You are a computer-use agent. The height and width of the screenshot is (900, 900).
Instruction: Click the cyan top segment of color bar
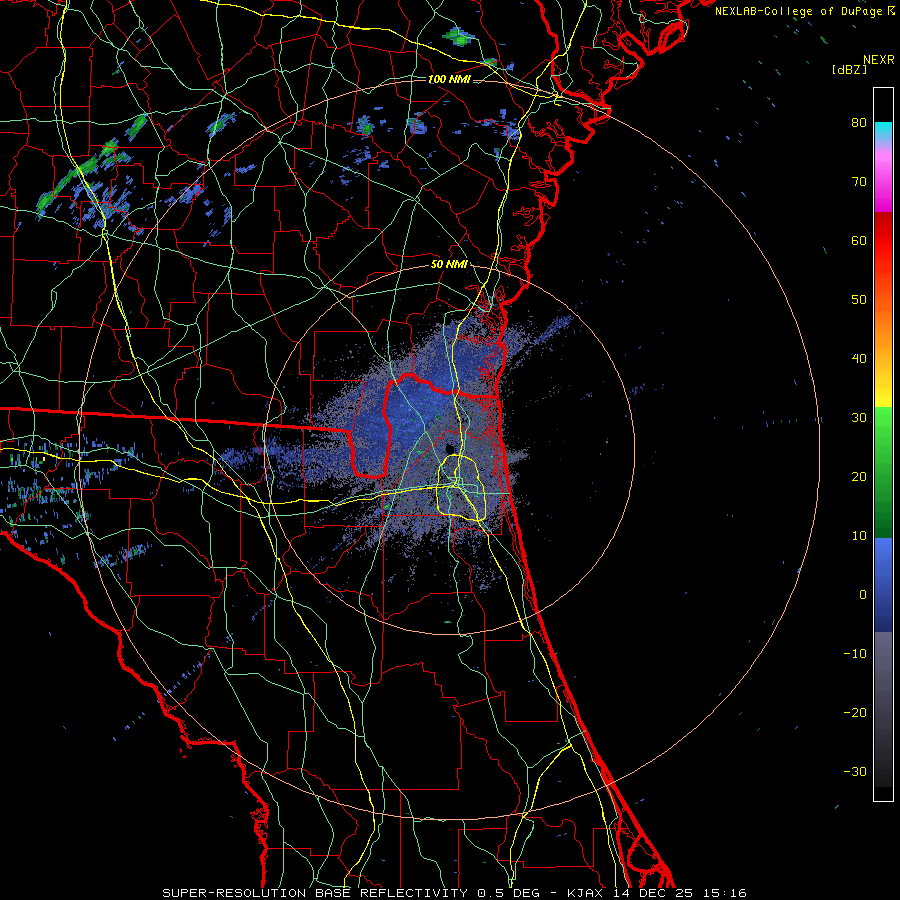pyautogui.click(x=883, y=132)
